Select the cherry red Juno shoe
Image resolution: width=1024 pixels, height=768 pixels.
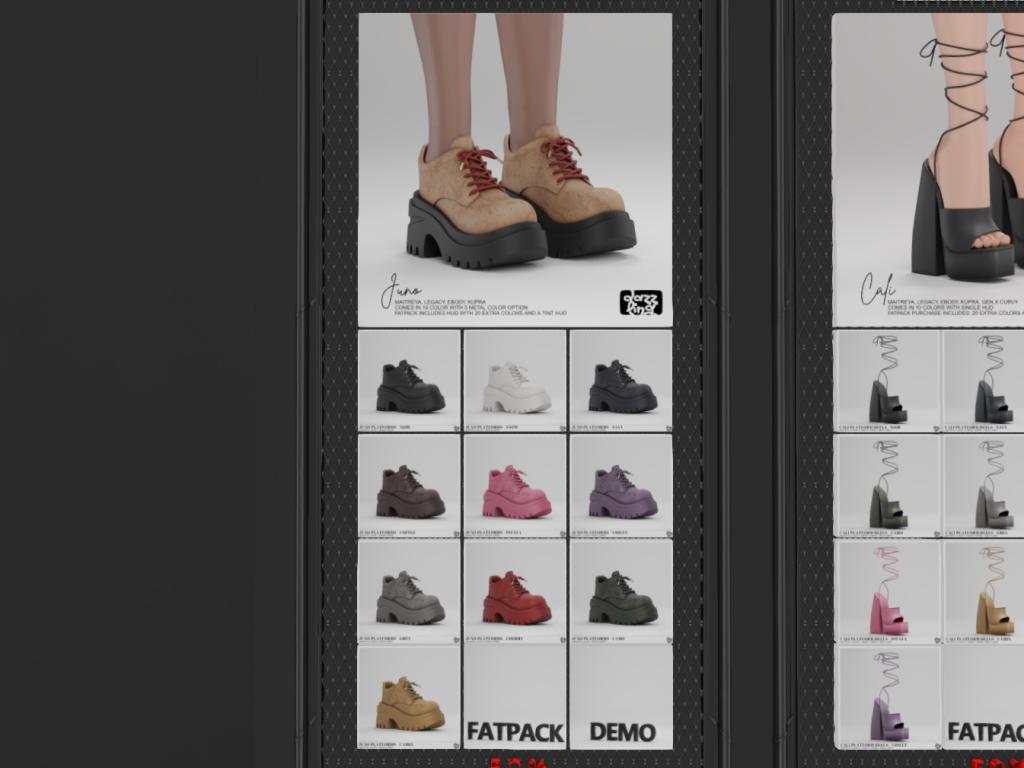[515, 591]
